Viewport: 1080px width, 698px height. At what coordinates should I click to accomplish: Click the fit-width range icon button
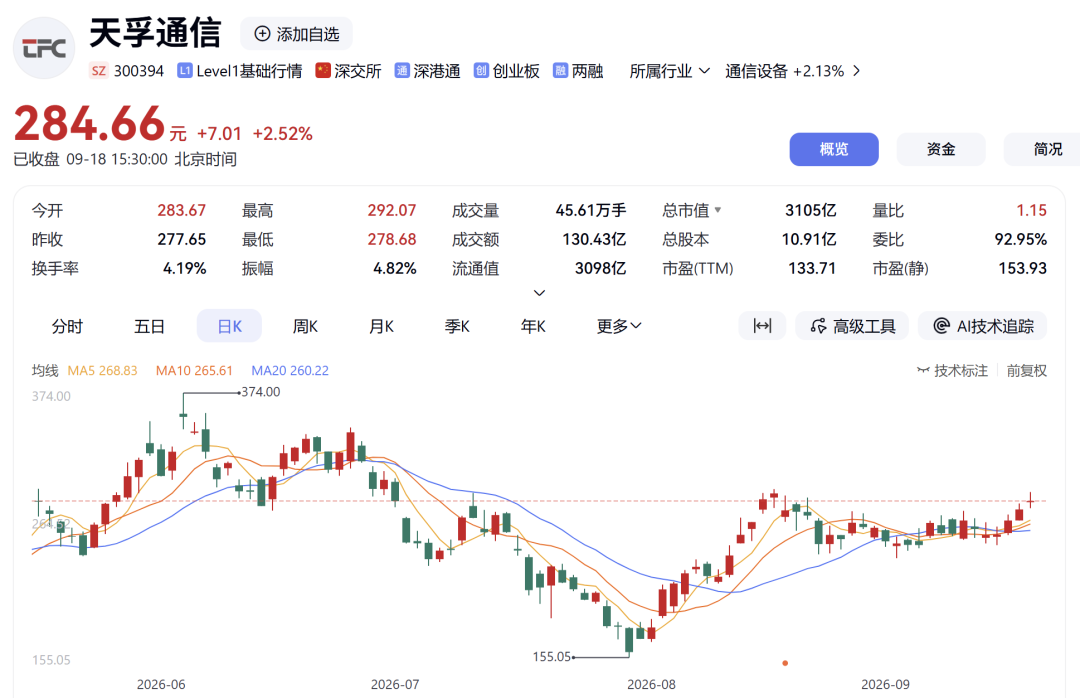point(762,326)
